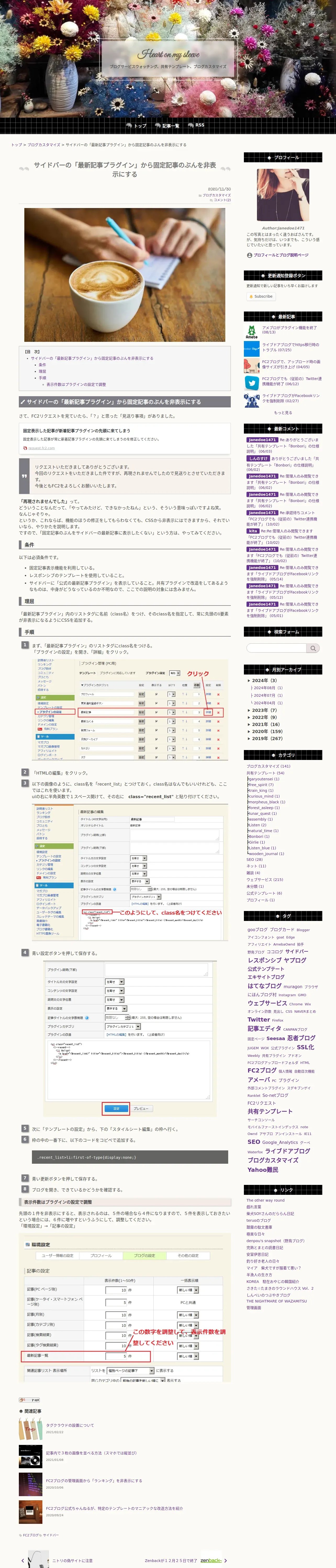Screen dimensions: 336x1568
Task: Click the park illustration thumbnail in recent articles
Action: coord(251,365)
